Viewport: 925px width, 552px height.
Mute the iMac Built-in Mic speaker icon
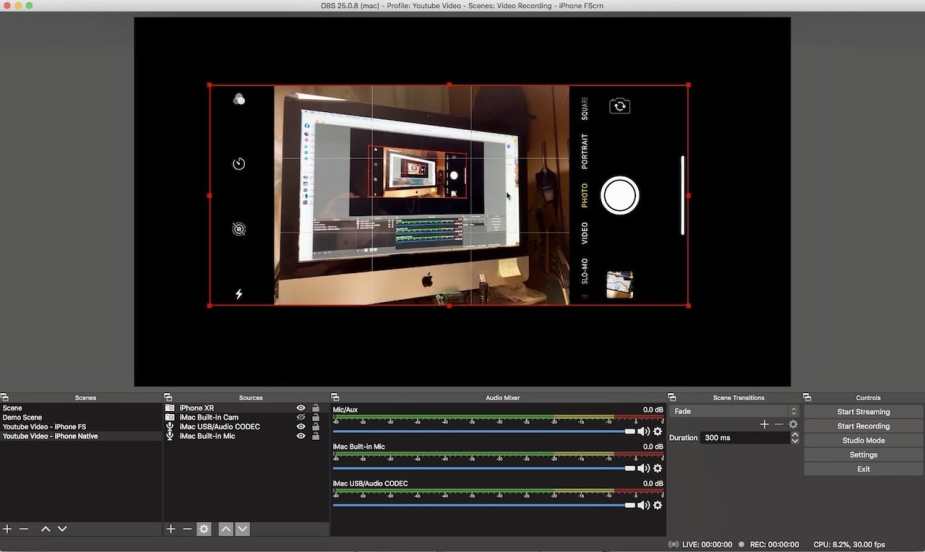[x=643, y=468]
